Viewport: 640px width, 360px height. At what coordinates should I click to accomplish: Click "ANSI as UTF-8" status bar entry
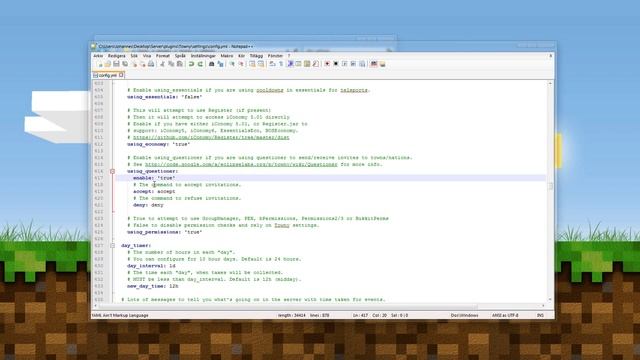[x=505, y=316]
